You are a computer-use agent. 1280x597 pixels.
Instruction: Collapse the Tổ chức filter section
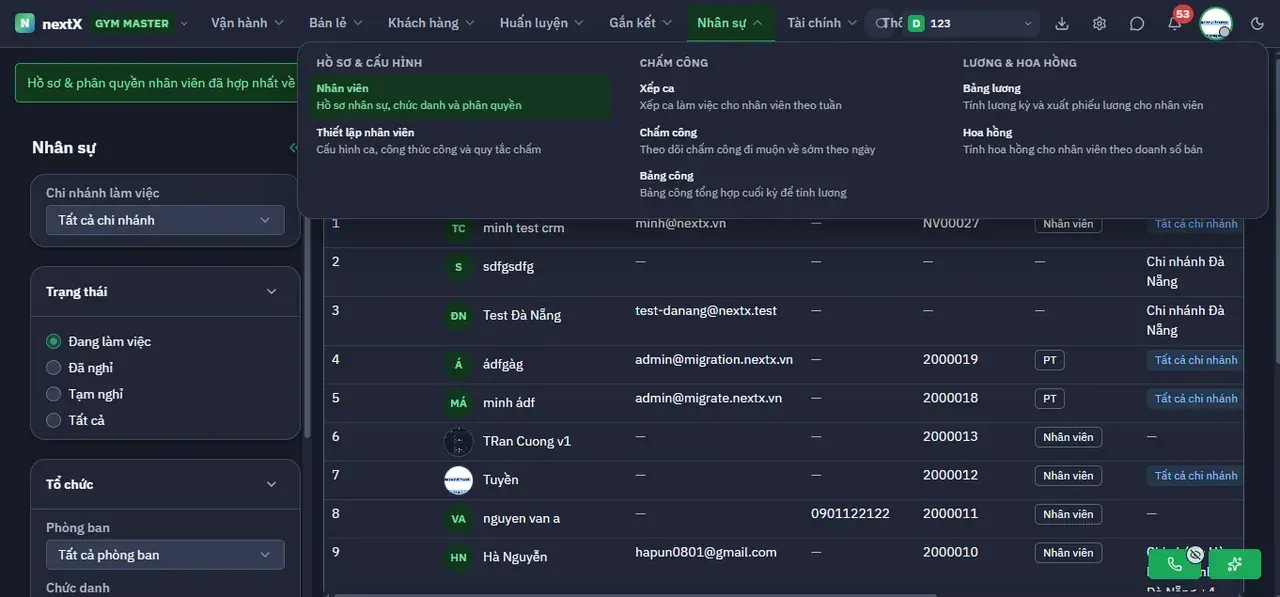click(x=271, y=484)
